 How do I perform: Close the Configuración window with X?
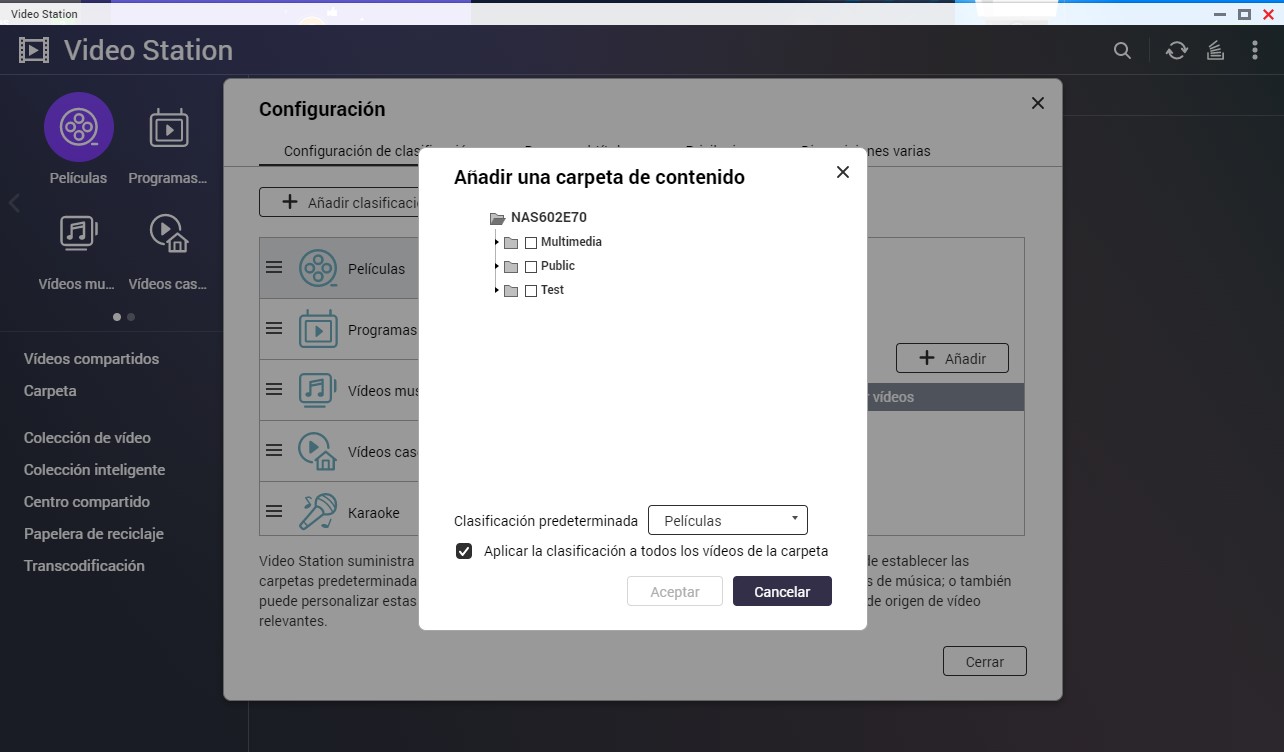coord(1037,103)
